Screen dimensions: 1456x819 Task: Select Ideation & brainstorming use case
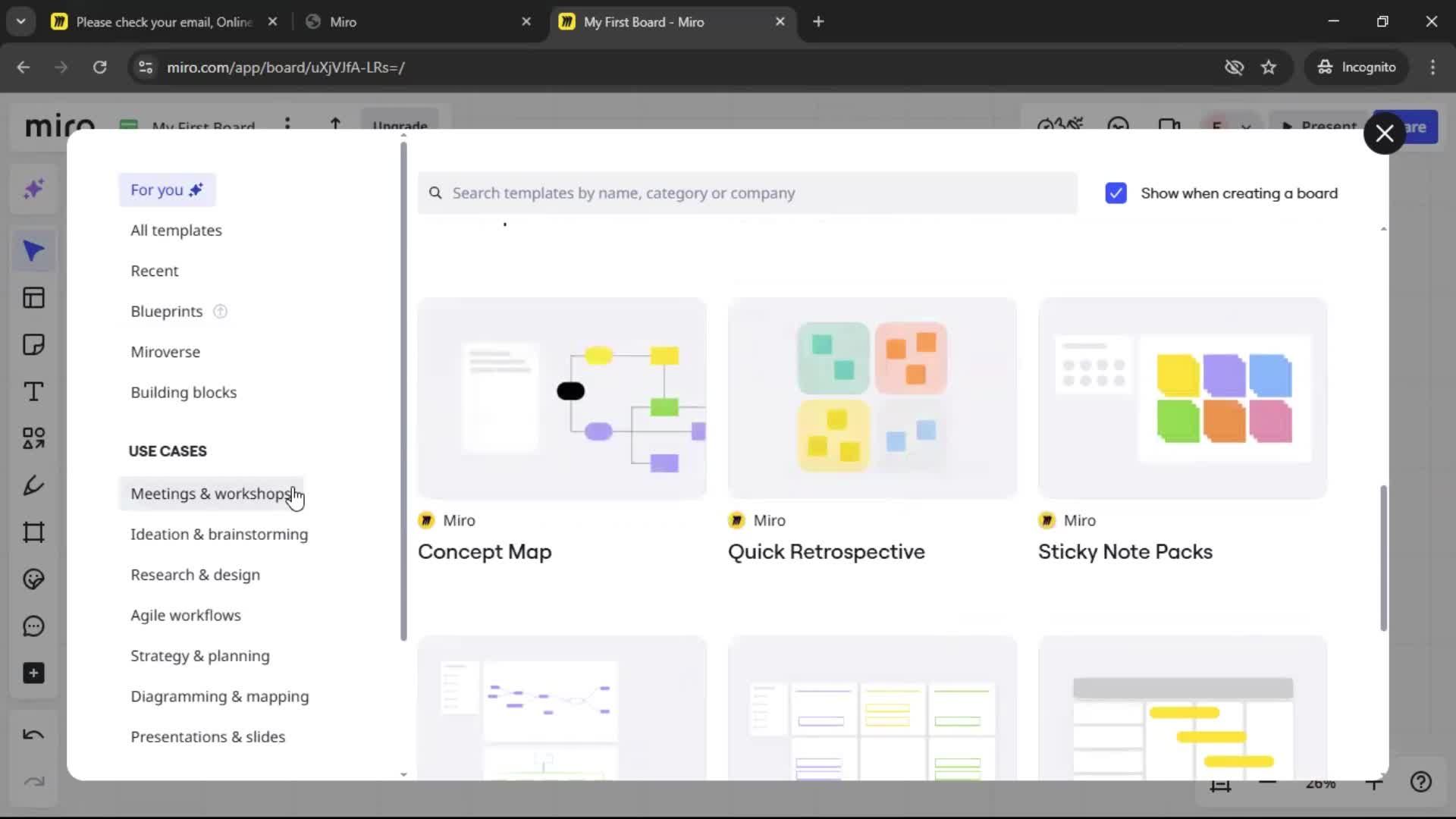[219, 535]
